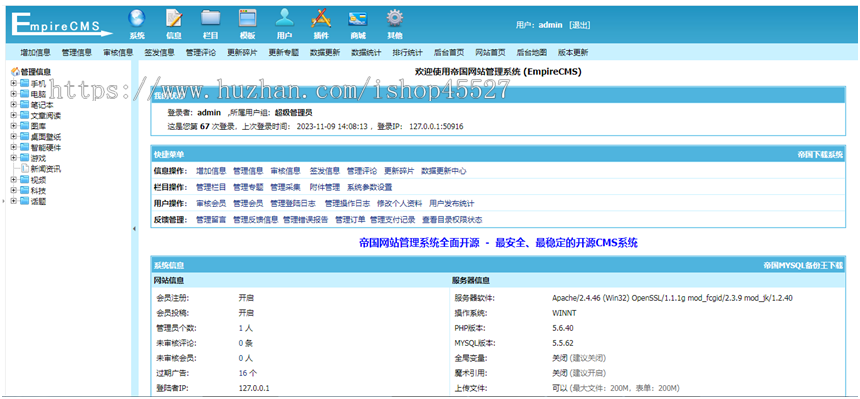Viewport: 860px width, 399px height.
Task: Open 数据更新中心 in the quick menu
Action: (444, 171)
